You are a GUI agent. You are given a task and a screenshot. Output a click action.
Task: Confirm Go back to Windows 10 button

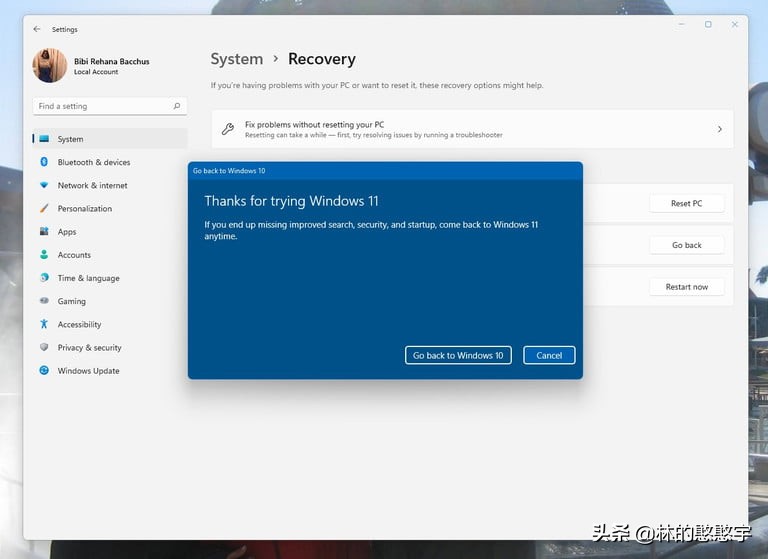458,355
